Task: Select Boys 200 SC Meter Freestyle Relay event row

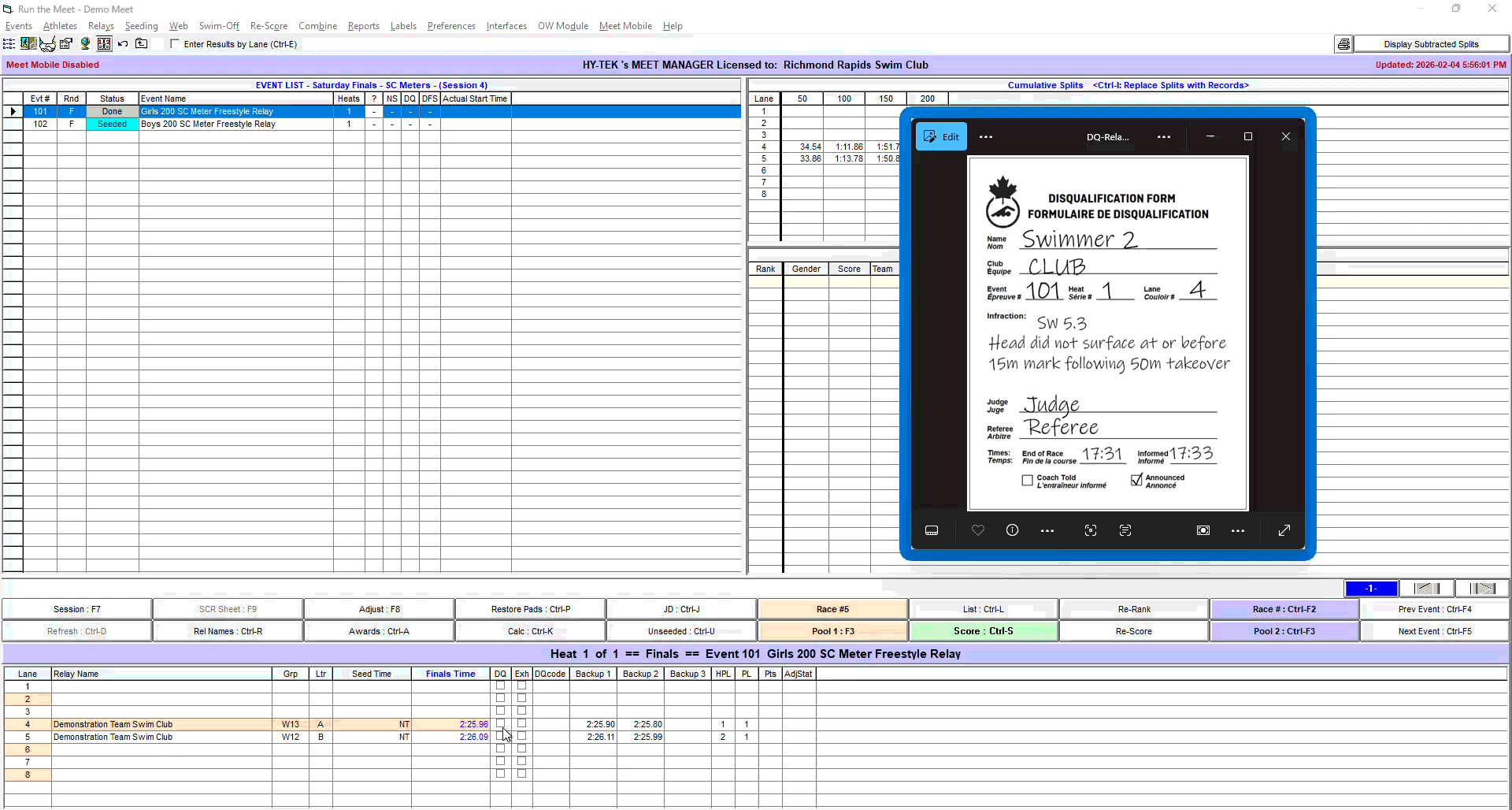Action: click(208, 124)
